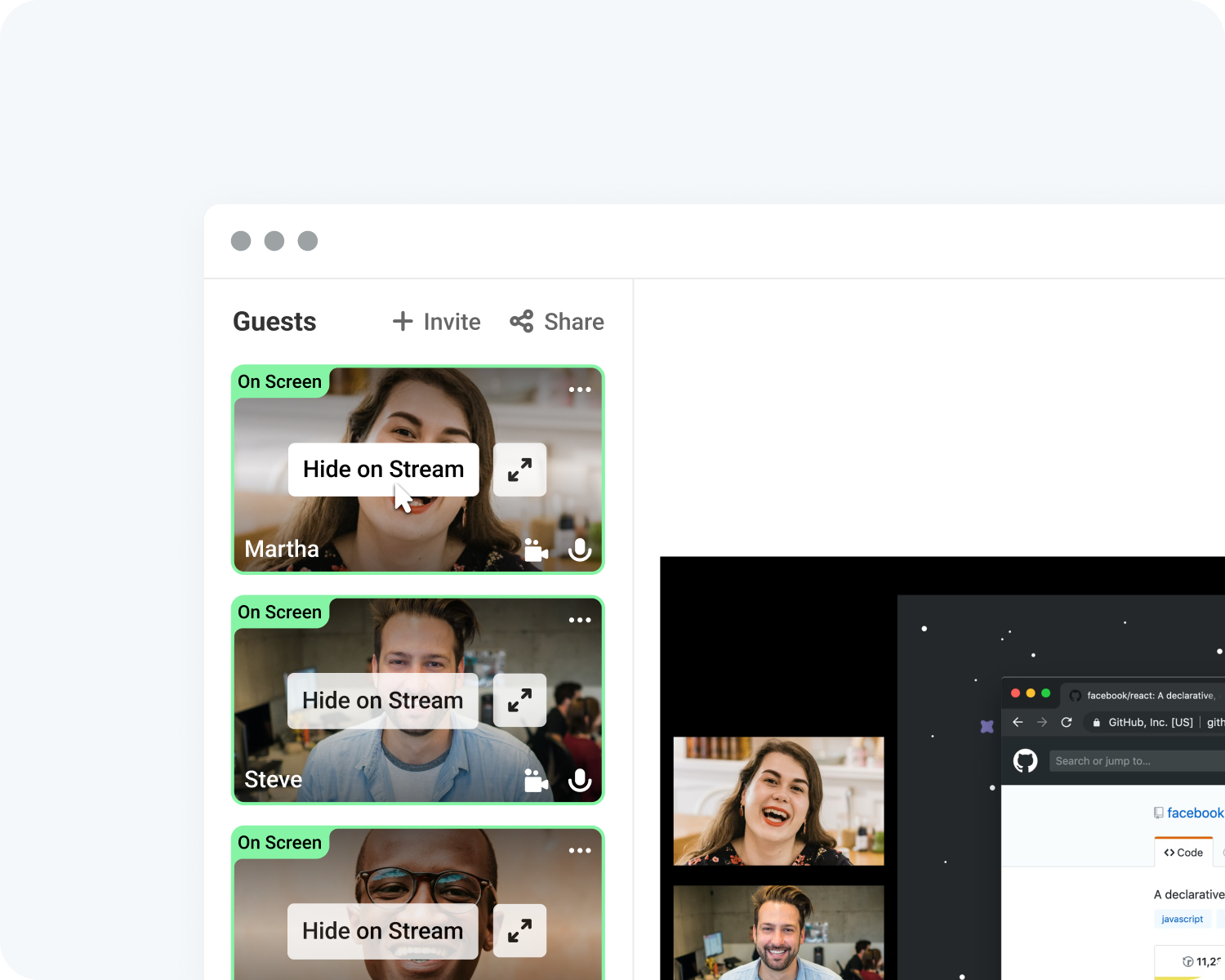Viewport: 1225px width, 980px height.
Task: Click the facebook repository link
Action: pos(1195,813)
